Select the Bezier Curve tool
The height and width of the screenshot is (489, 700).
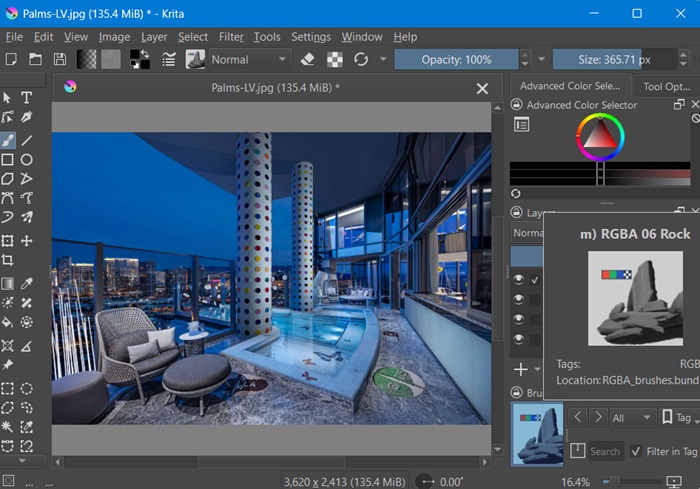coord(7,198)
